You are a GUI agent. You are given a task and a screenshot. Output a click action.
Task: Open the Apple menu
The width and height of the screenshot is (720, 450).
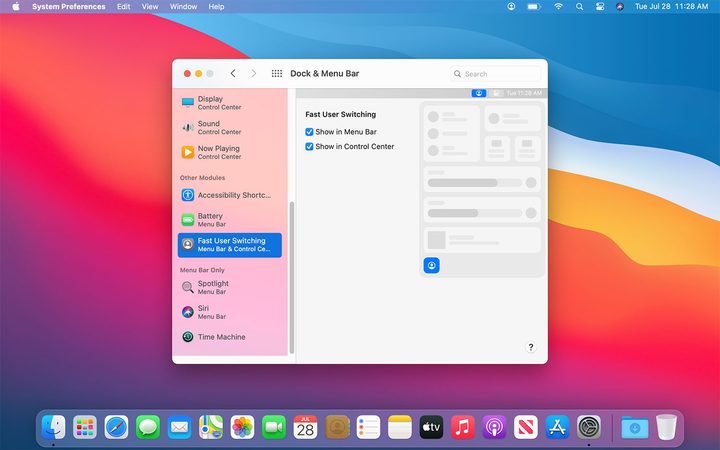click(x=16, y=6)
